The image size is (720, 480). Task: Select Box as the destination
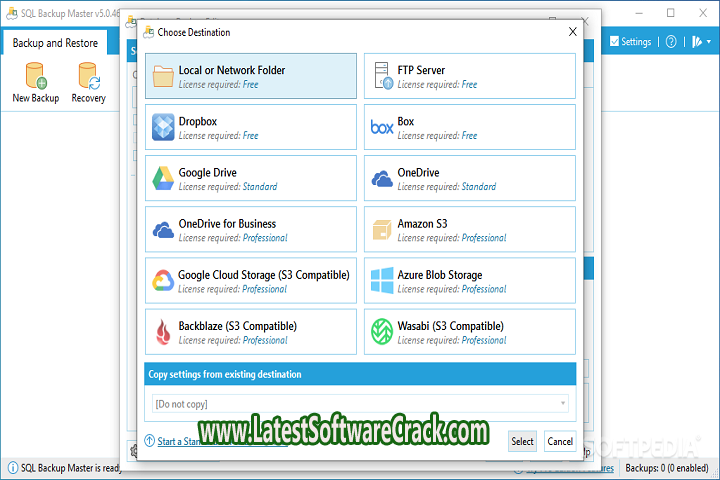470,127
